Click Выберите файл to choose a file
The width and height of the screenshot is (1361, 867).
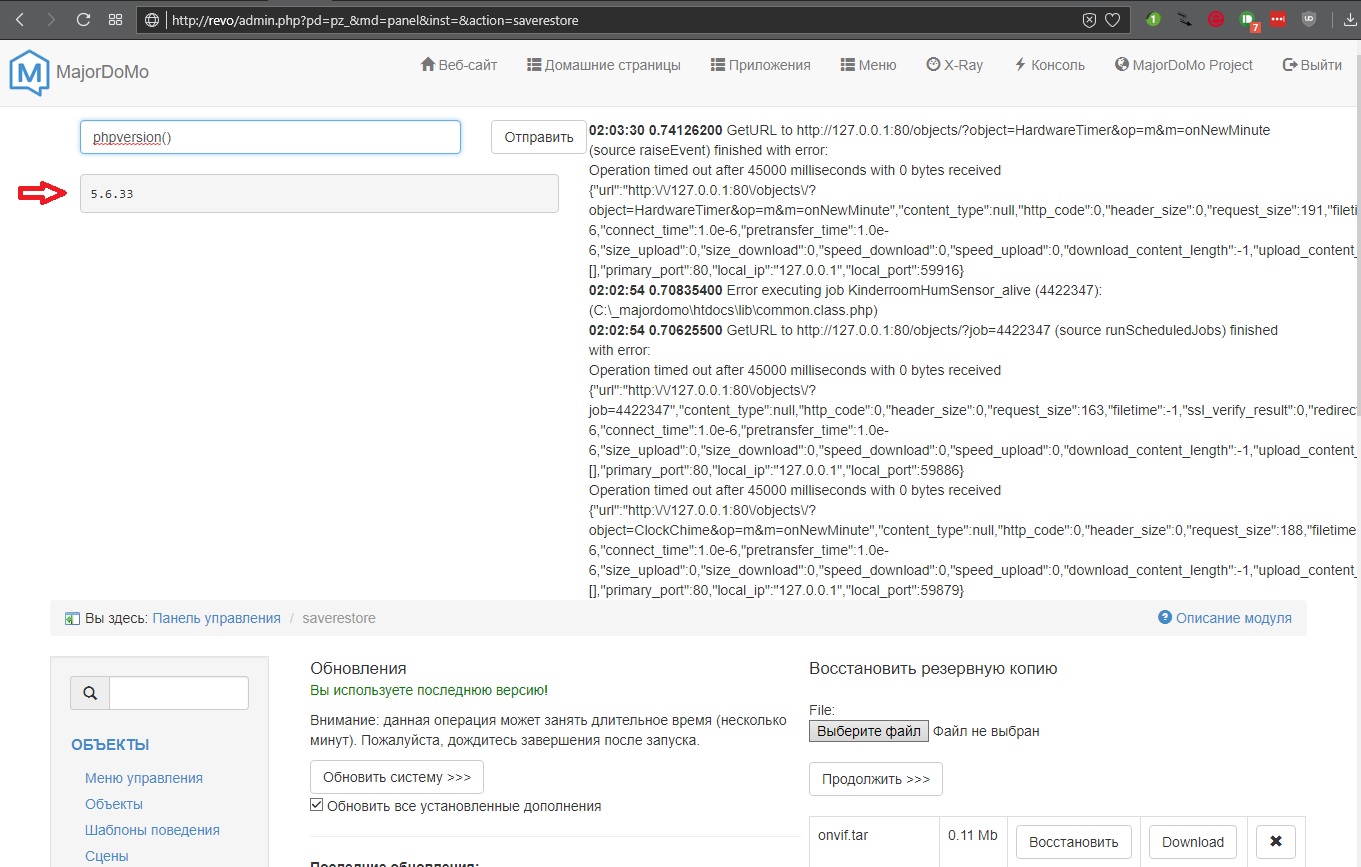click(x=868, y=731)
